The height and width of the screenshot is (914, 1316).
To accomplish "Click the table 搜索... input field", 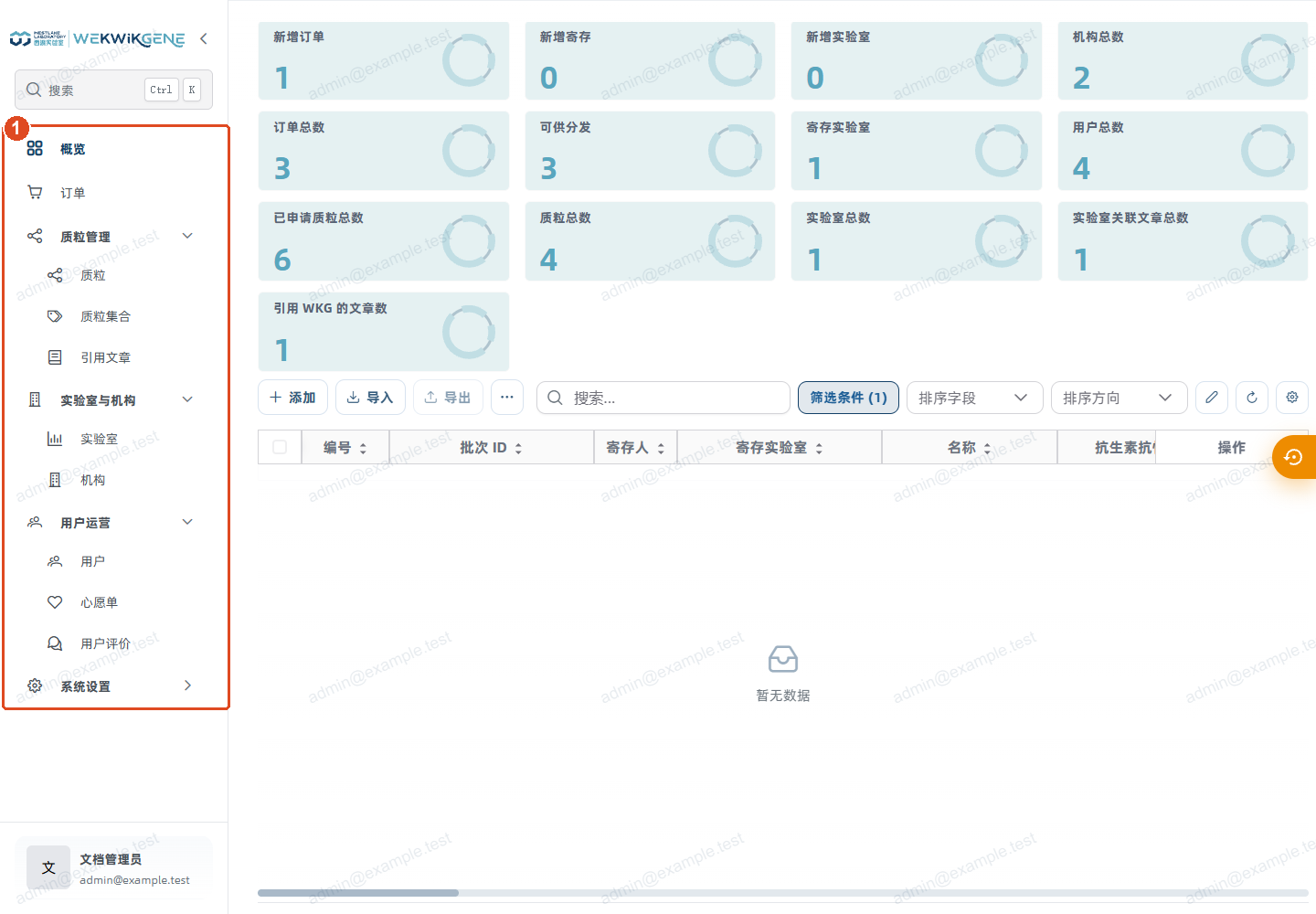I will click(663, 398).
